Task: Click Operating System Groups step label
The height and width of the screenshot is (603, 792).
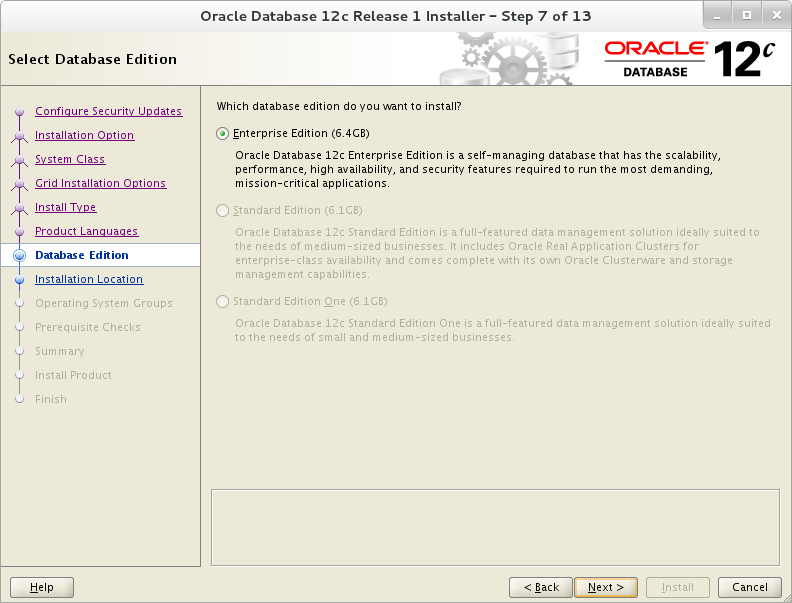Action: pos(104,303)
